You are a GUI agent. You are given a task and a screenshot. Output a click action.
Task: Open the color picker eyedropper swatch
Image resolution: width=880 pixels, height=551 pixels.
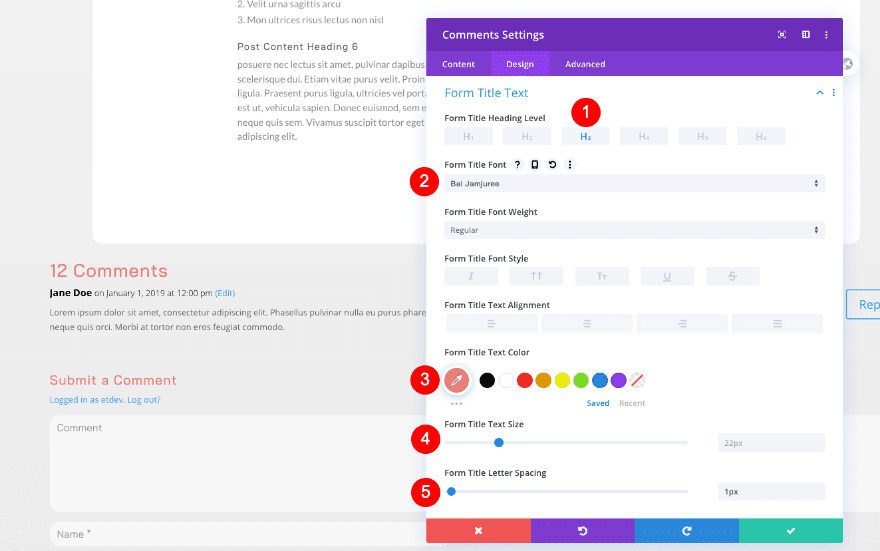[x=456, y=380]
